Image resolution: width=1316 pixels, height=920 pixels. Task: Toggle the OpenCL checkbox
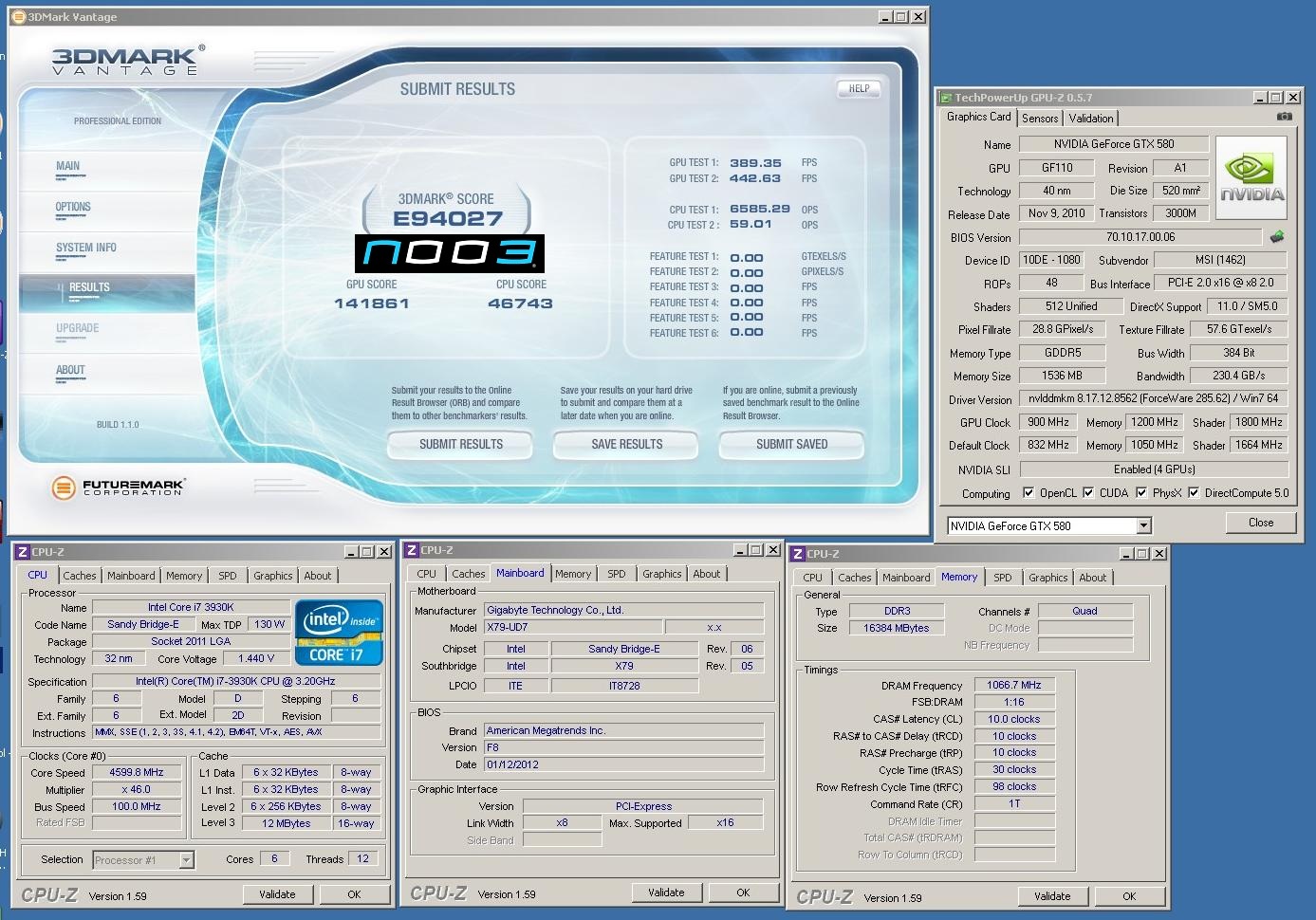(x=1029, y=493)
